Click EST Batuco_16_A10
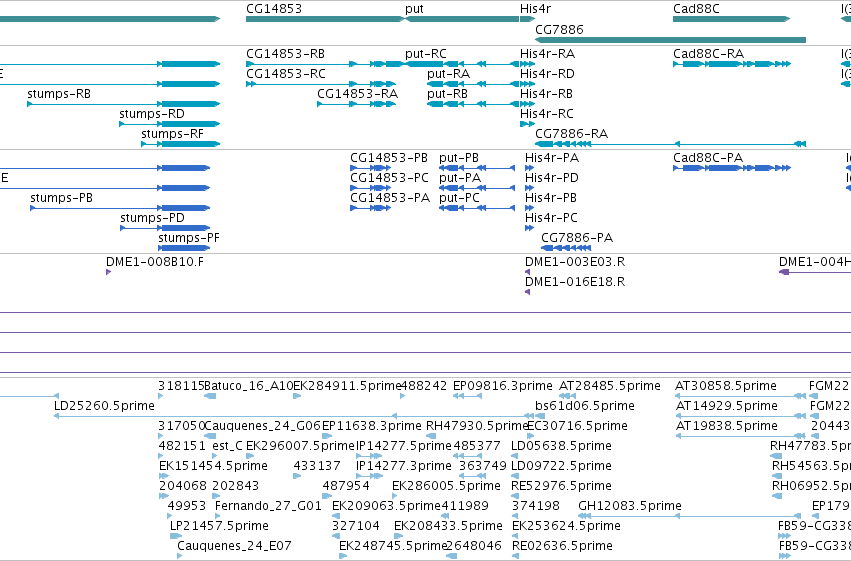851x561 pixels. [249, 386]
